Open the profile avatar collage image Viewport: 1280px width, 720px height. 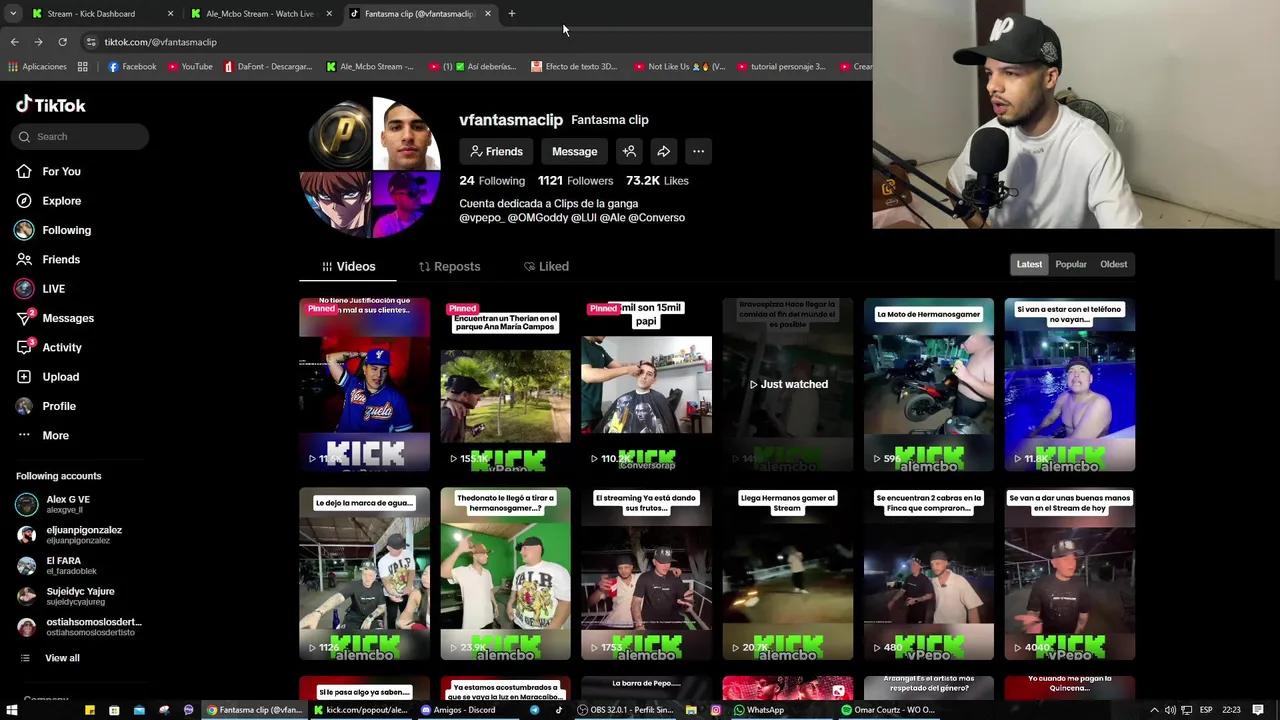pyautogui.click(x=371, y=167)
